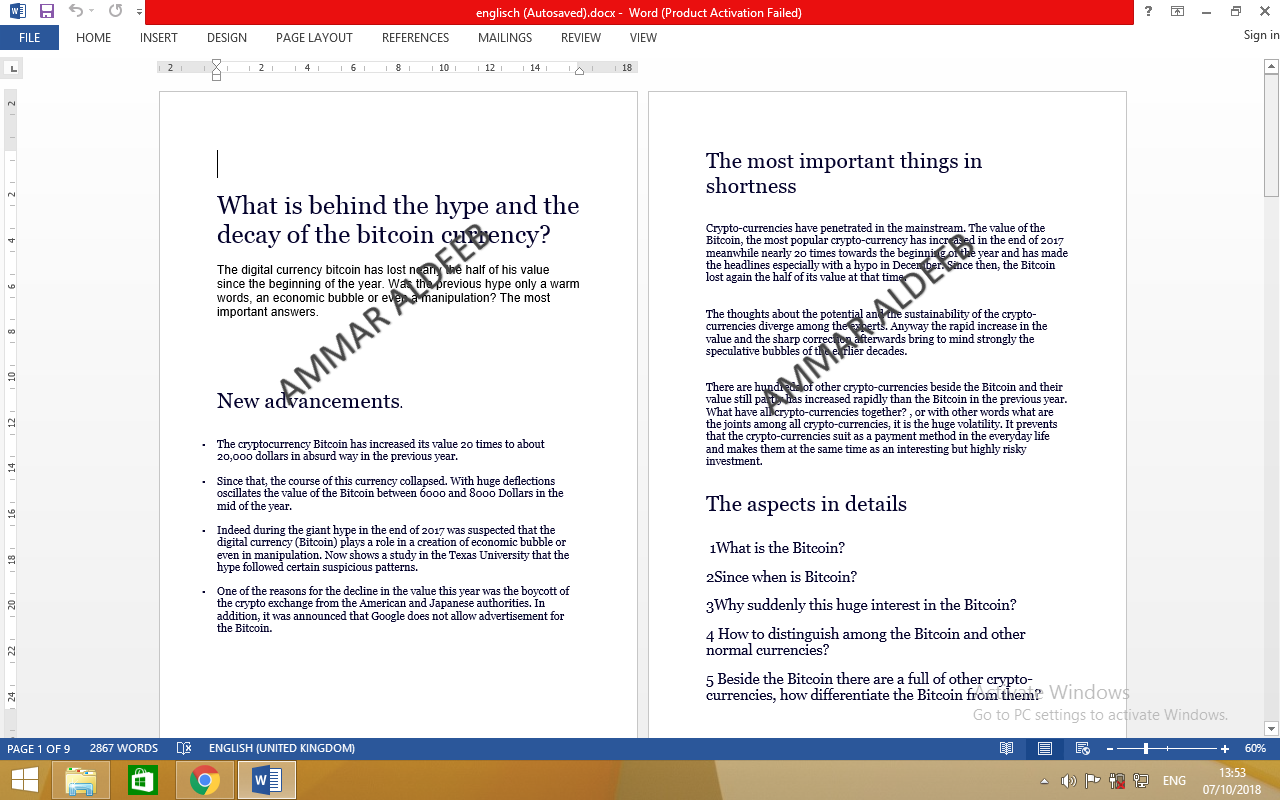Click the zoom in plus button
The image size is (1280, 800).
click(x=1225, y=748)
